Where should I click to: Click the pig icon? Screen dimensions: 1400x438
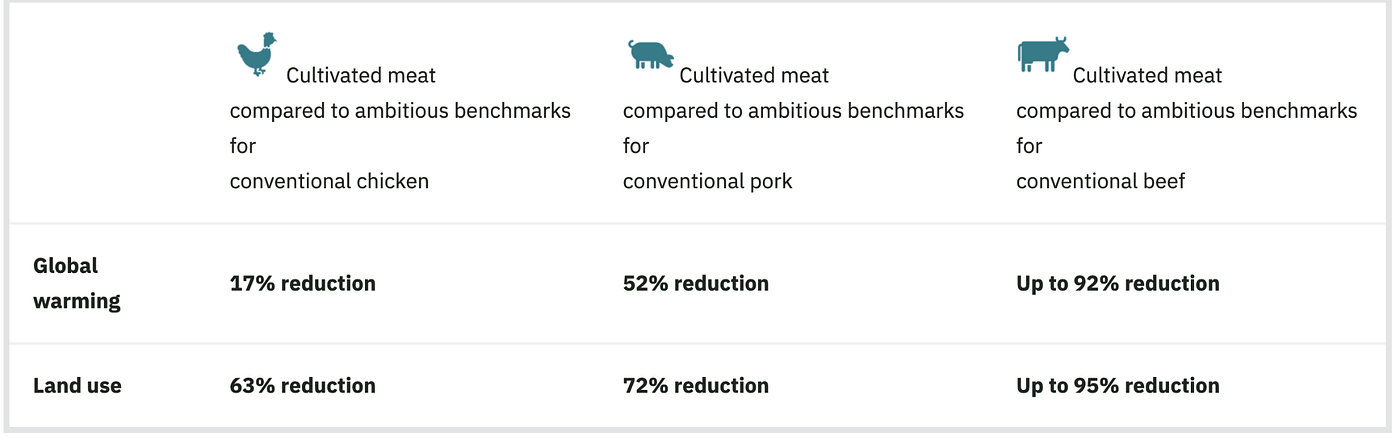coord(650,54)
